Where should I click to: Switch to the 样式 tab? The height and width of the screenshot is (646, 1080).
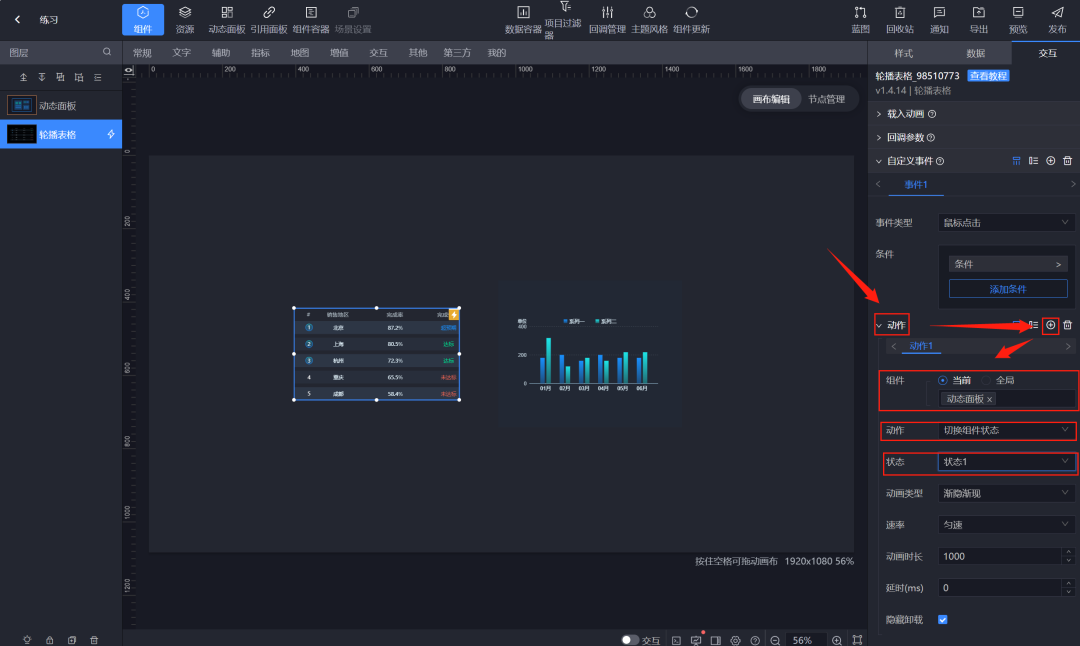pos(904,53)
